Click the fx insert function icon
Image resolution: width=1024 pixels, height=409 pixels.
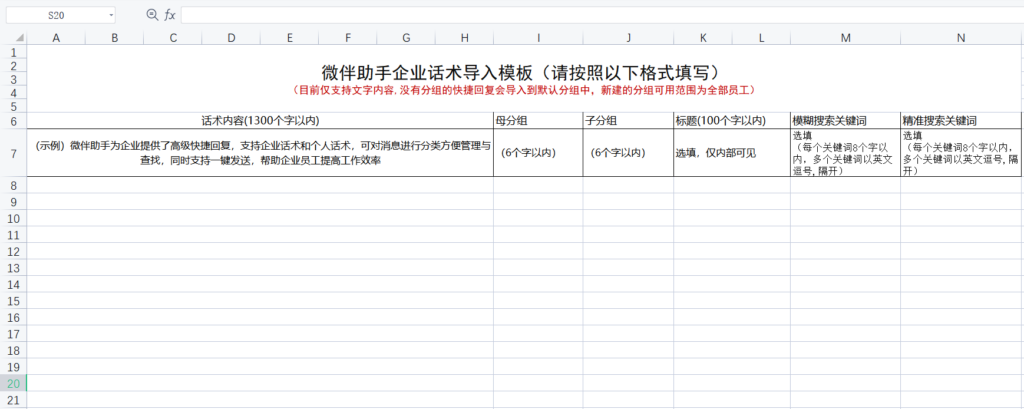[170, 14]
